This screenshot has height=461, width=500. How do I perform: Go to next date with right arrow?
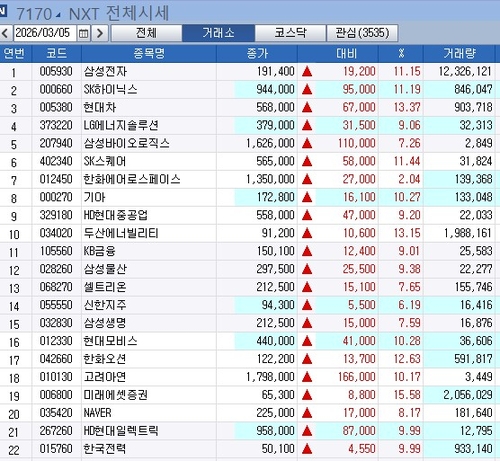tap(100, 33)
